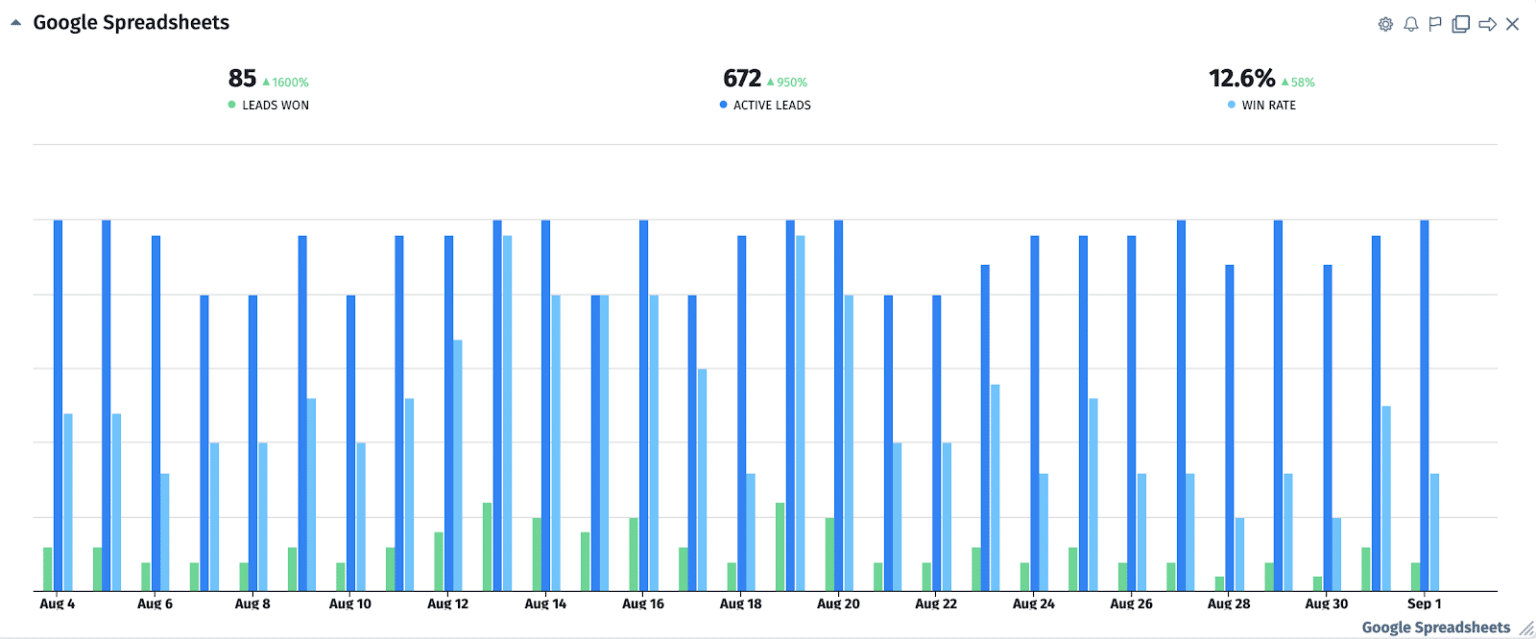Click the notifications bell icon
The image size is (1536, 639).
pyautogui.click(x=1411, y=23)
